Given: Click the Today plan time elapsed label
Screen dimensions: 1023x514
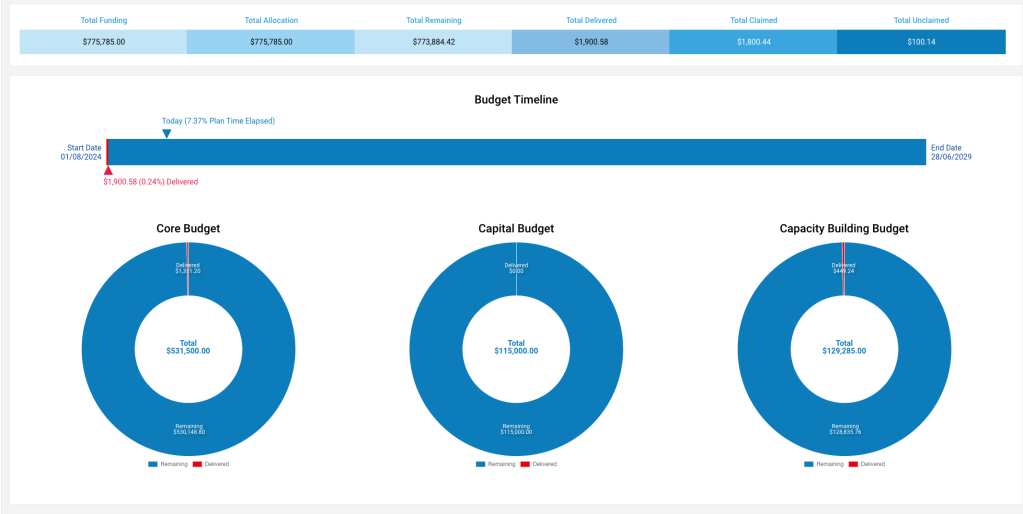Looking at the screenshot, I should point(218,121).
